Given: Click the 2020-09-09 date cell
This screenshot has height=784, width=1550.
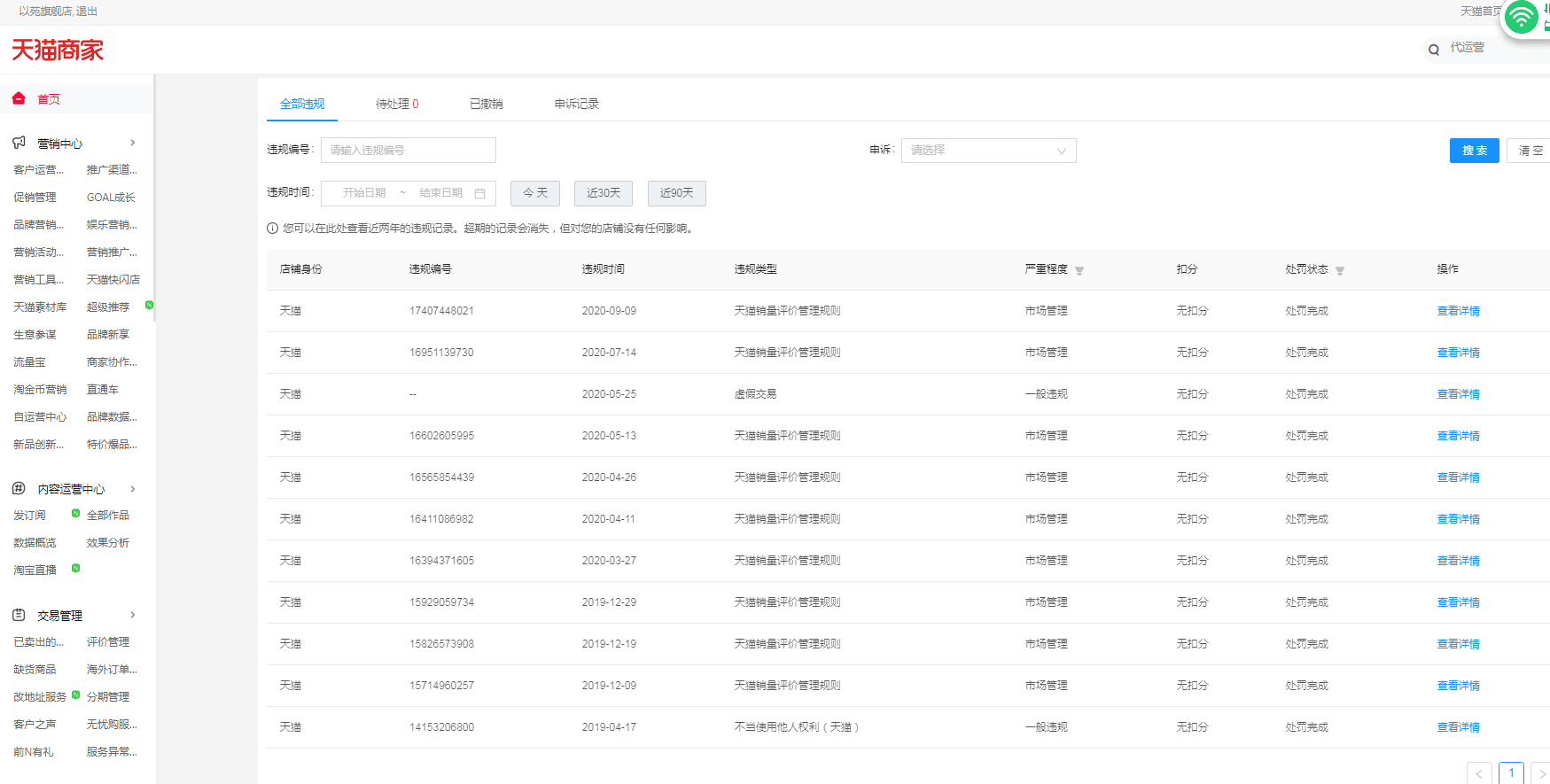Looking at the screenshot, I should click(x=609, y=311).
